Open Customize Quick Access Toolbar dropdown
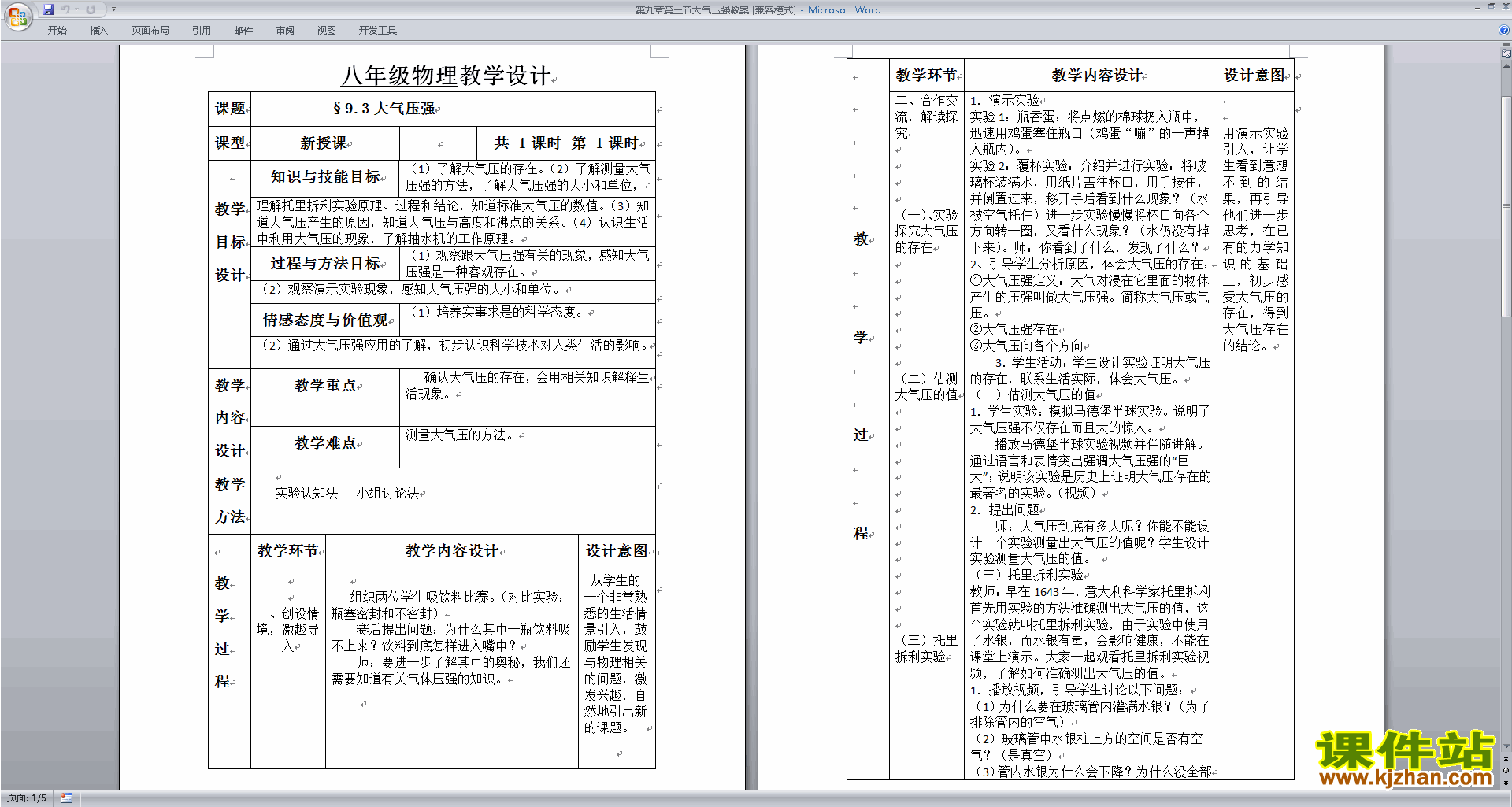Viewport: 1512px width, 807px height. (113, 9)
